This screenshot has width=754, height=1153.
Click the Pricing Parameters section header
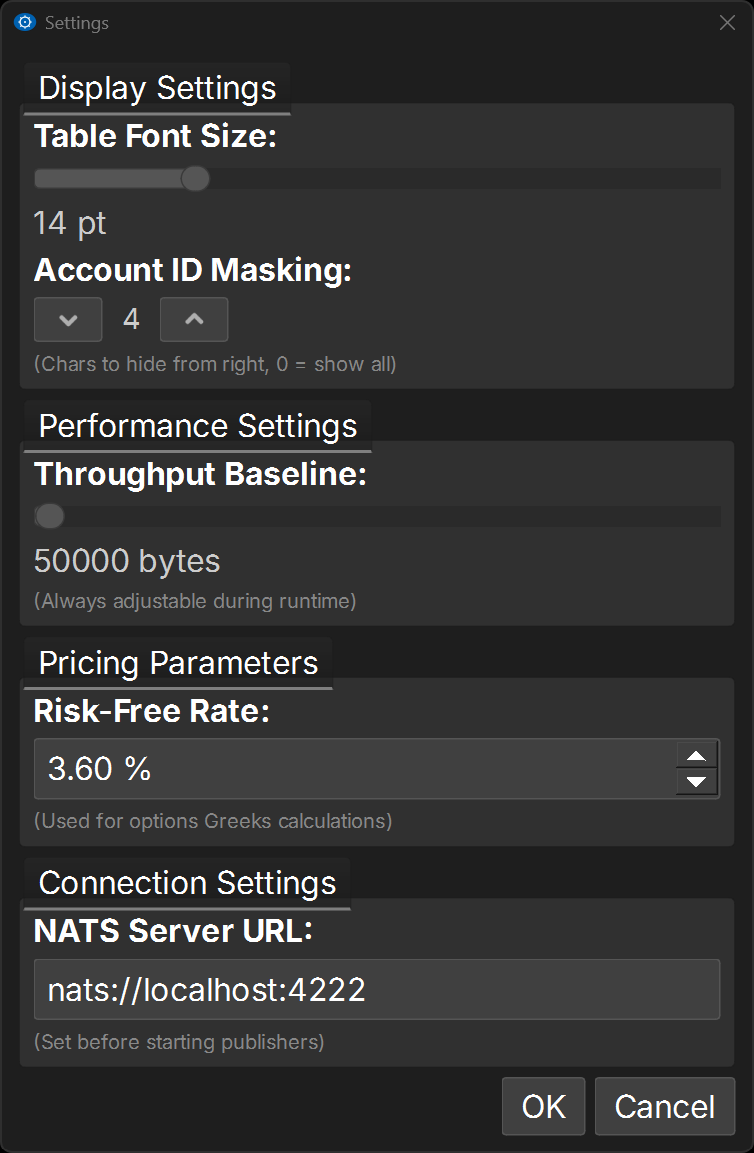(178, 663)
